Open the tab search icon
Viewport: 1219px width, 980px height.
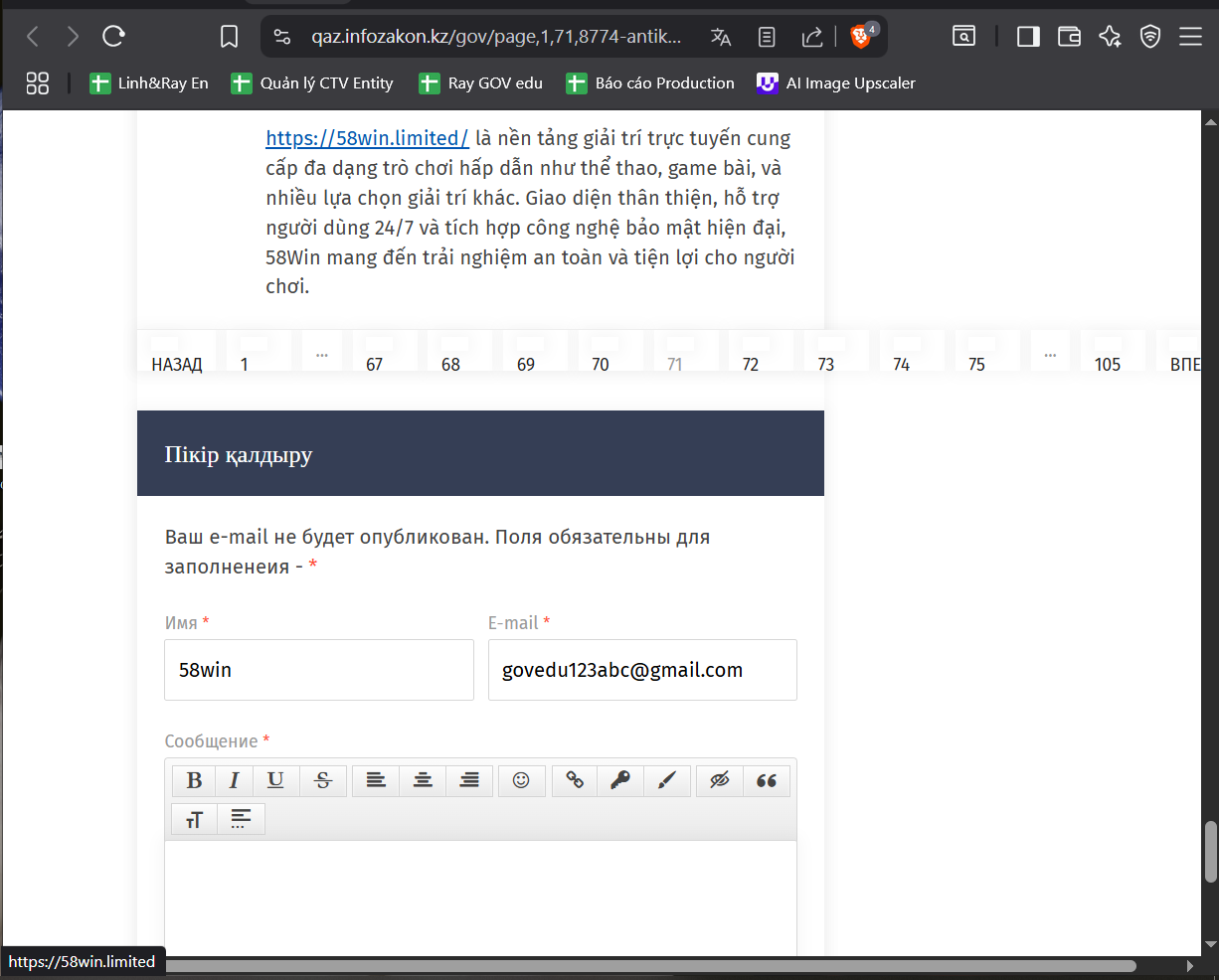[963, 37]
